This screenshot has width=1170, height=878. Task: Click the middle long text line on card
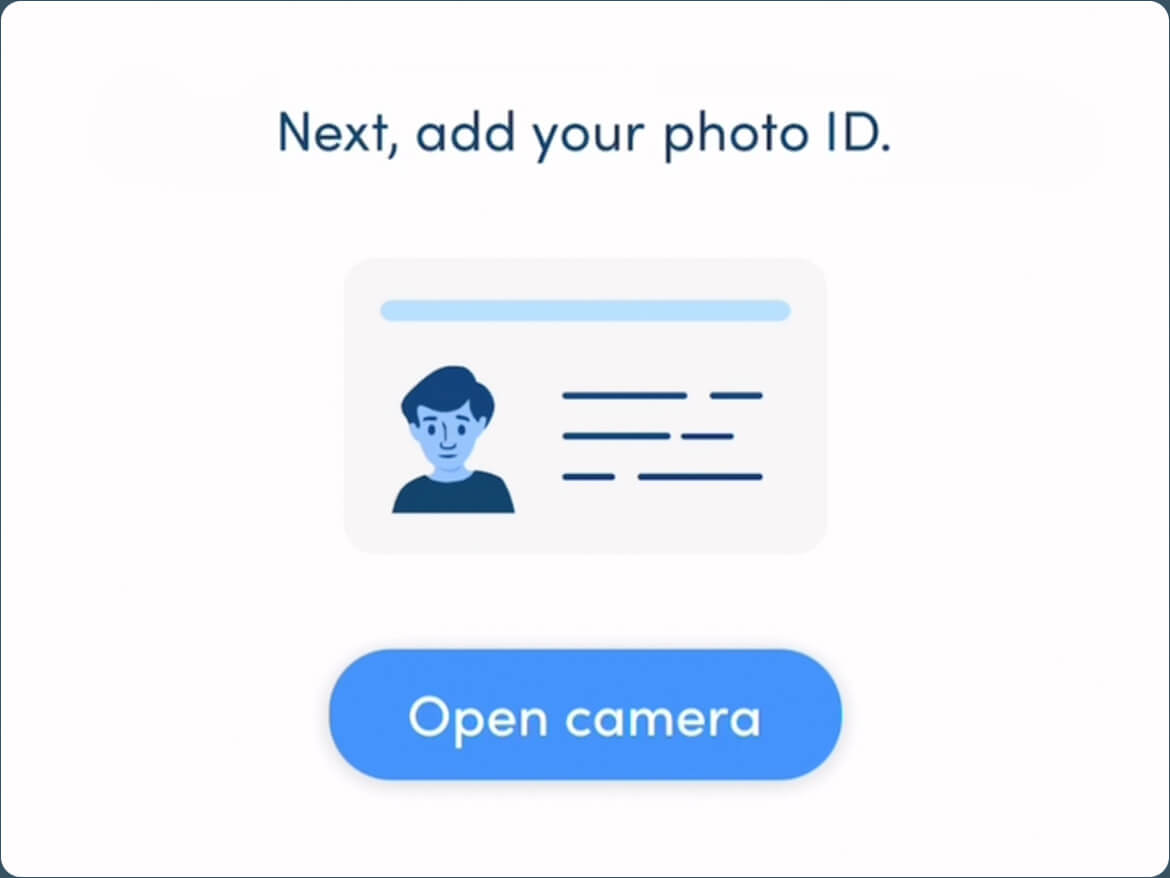616,436
